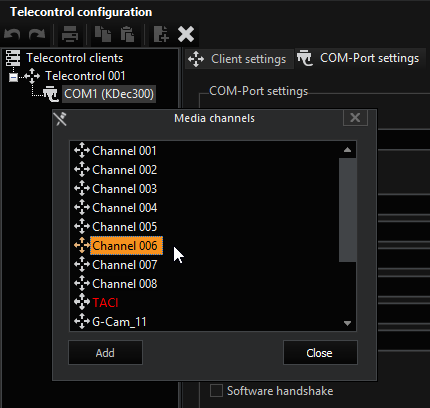The image size is (430, 408).
Task: Click the undo arrow icon in toolbar
Action: (x=12, y=34)
